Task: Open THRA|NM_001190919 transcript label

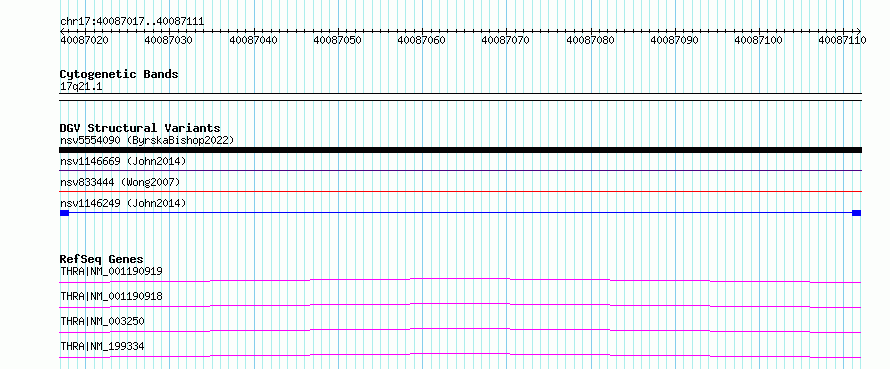Action: [x=111, y=271]
